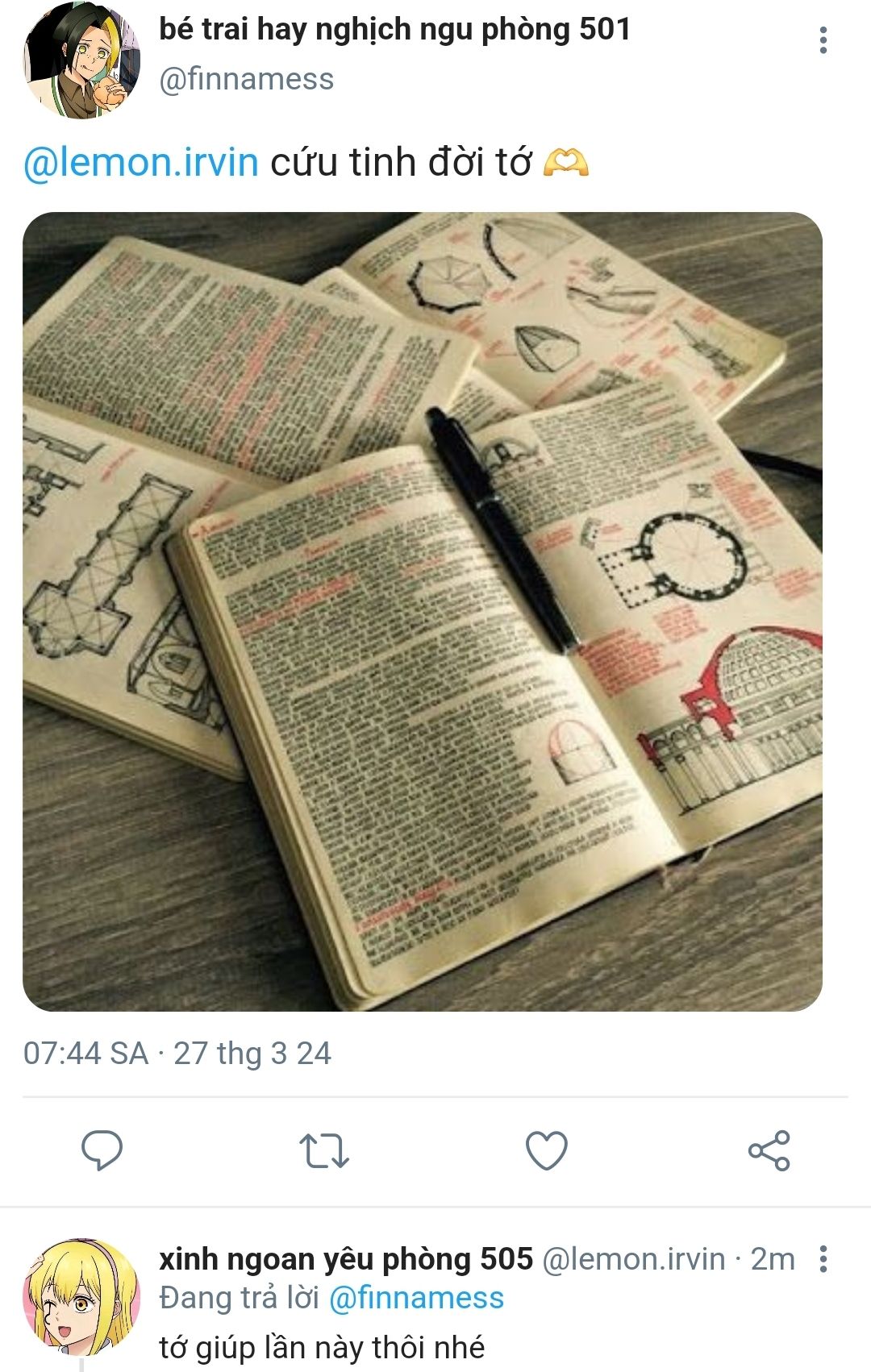
Task: Open xinh ngoan yêu phòng 505 name
Action: tap(346, 1259)
